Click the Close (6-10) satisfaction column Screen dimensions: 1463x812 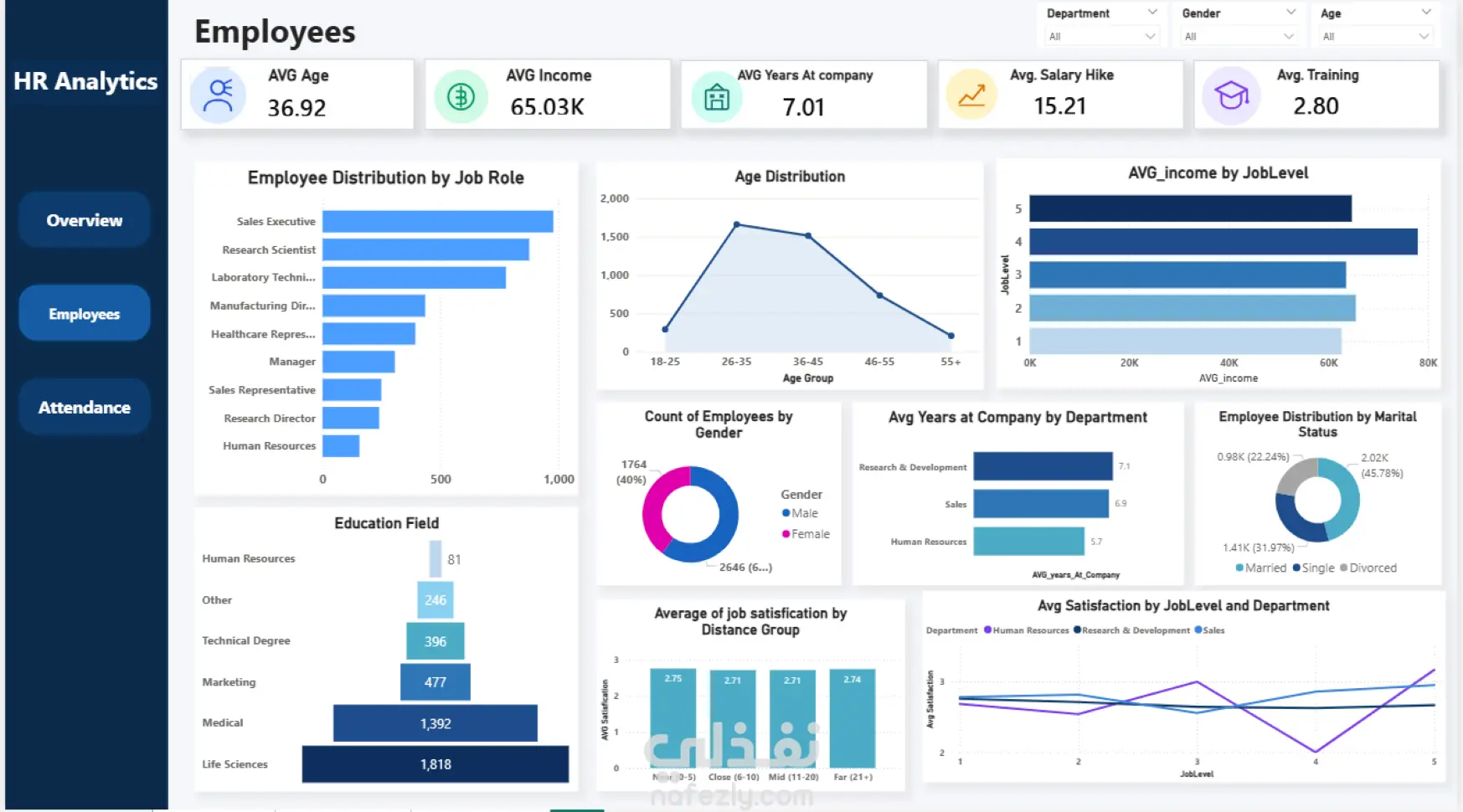733,719
